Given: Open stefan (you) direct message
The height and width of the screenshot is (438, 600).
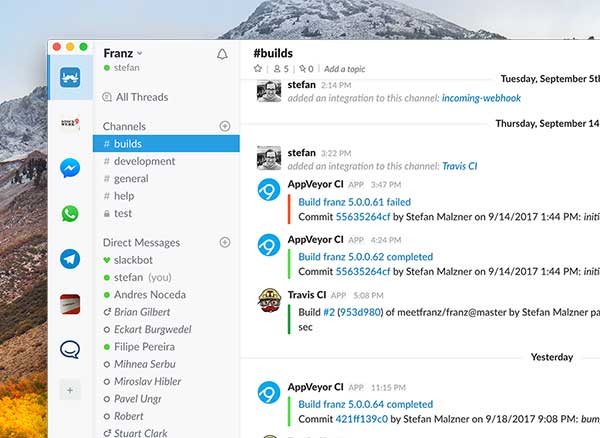Looking at the screenshot, I should point(166,277).
